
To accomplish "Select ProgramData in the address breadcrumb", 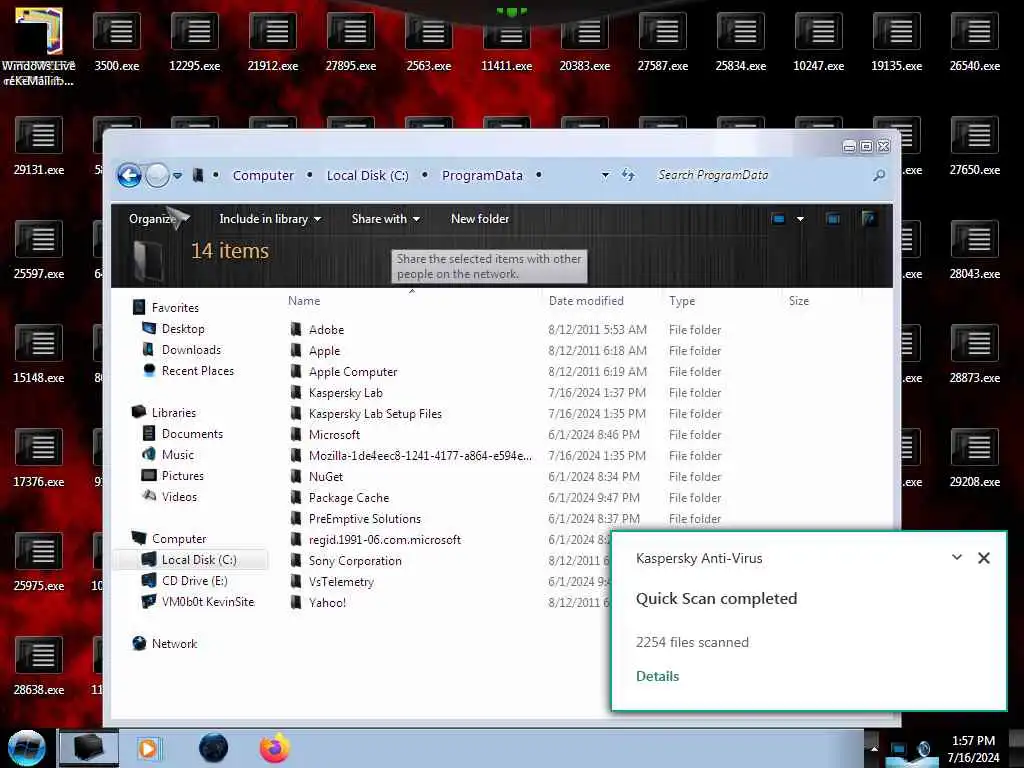I will (482, 175).
